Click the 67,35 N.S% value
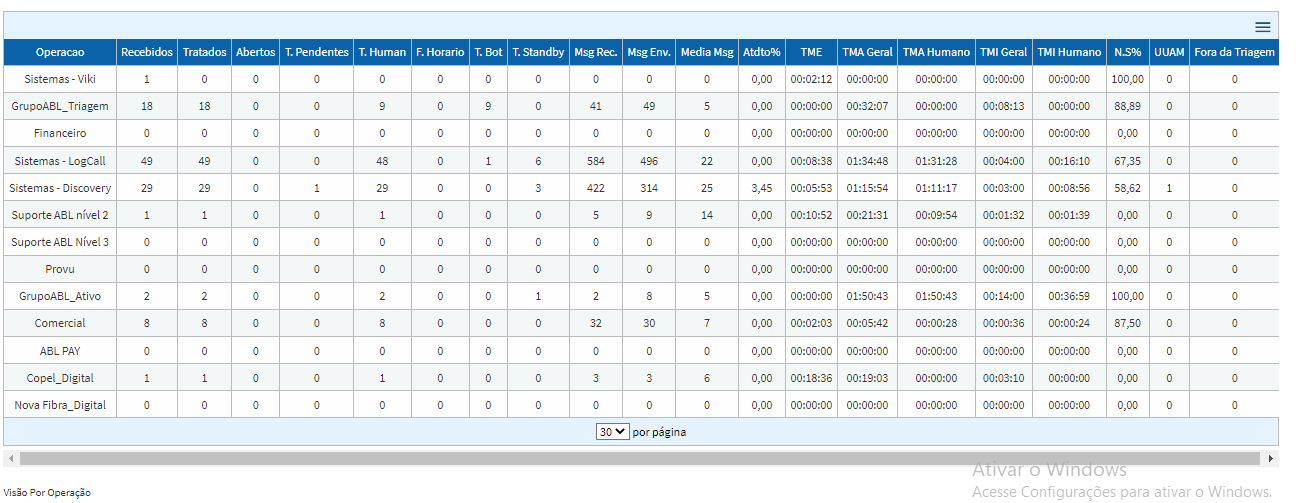Screen dimensions: 1298x503 [x=1127, y=161]
